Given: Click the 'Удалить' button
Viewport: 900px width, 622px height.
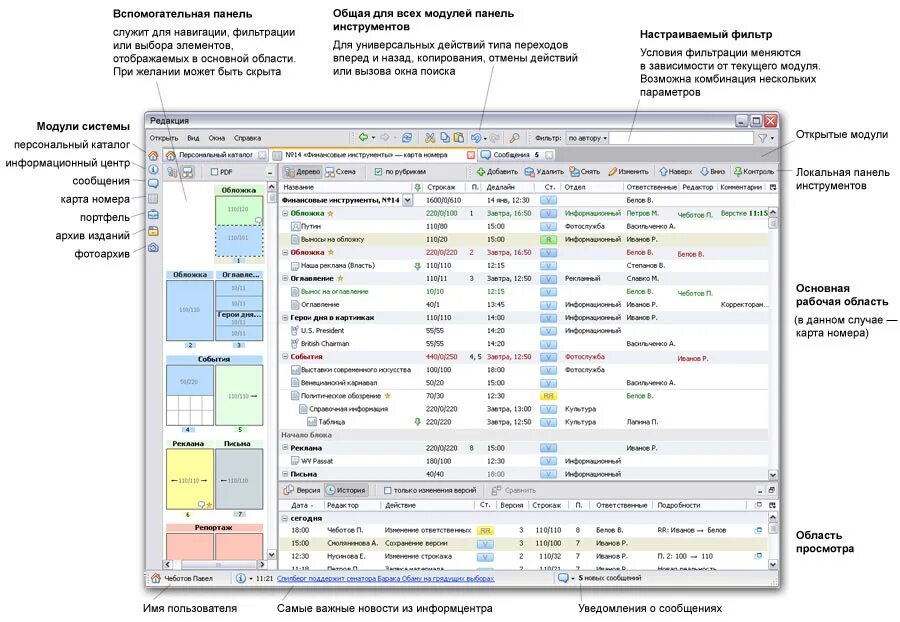Looking at the screenshot, I should pyautogui.click(x=544, y=171).
